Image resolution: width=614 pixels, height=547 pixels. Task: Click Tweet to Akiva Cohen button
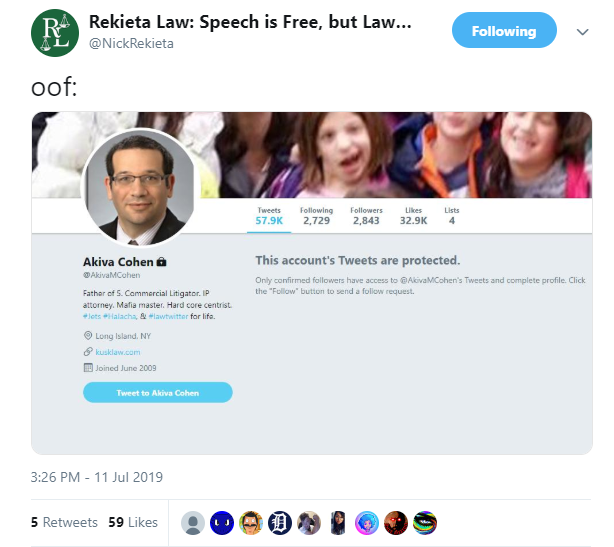158,392
